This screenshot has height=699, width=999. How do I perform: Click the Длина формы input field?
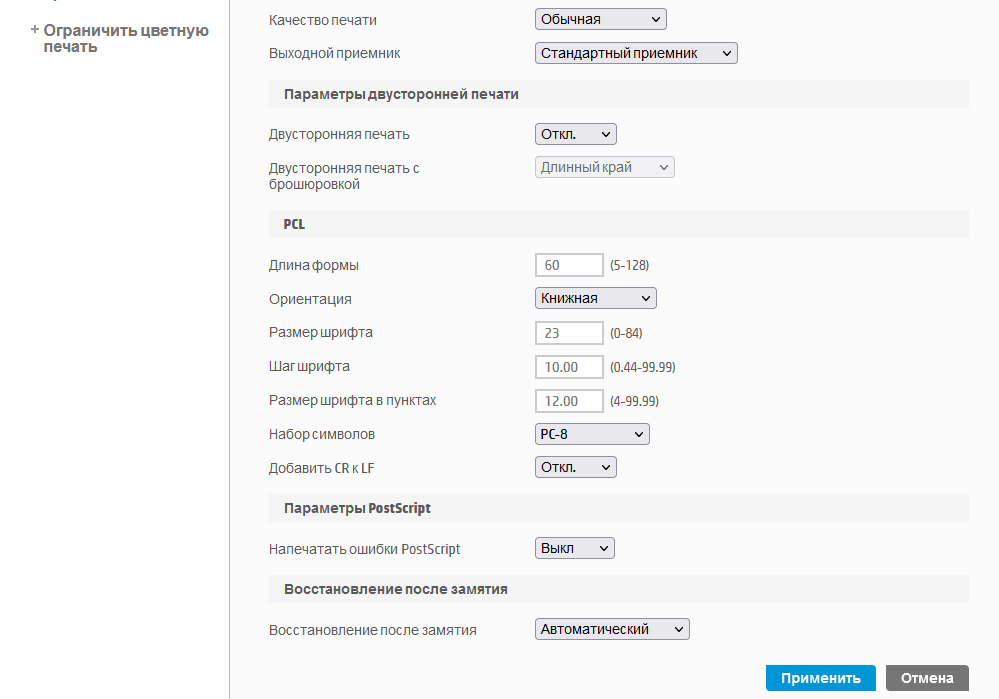pyautogui.click(x=569, y=265)
